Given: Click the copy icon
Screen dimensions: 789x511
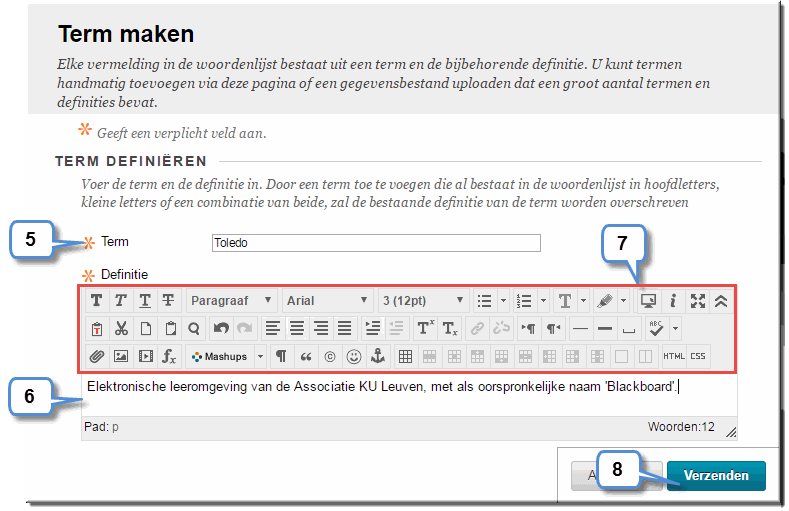Looking at the screenshot, I should (146, 329).
